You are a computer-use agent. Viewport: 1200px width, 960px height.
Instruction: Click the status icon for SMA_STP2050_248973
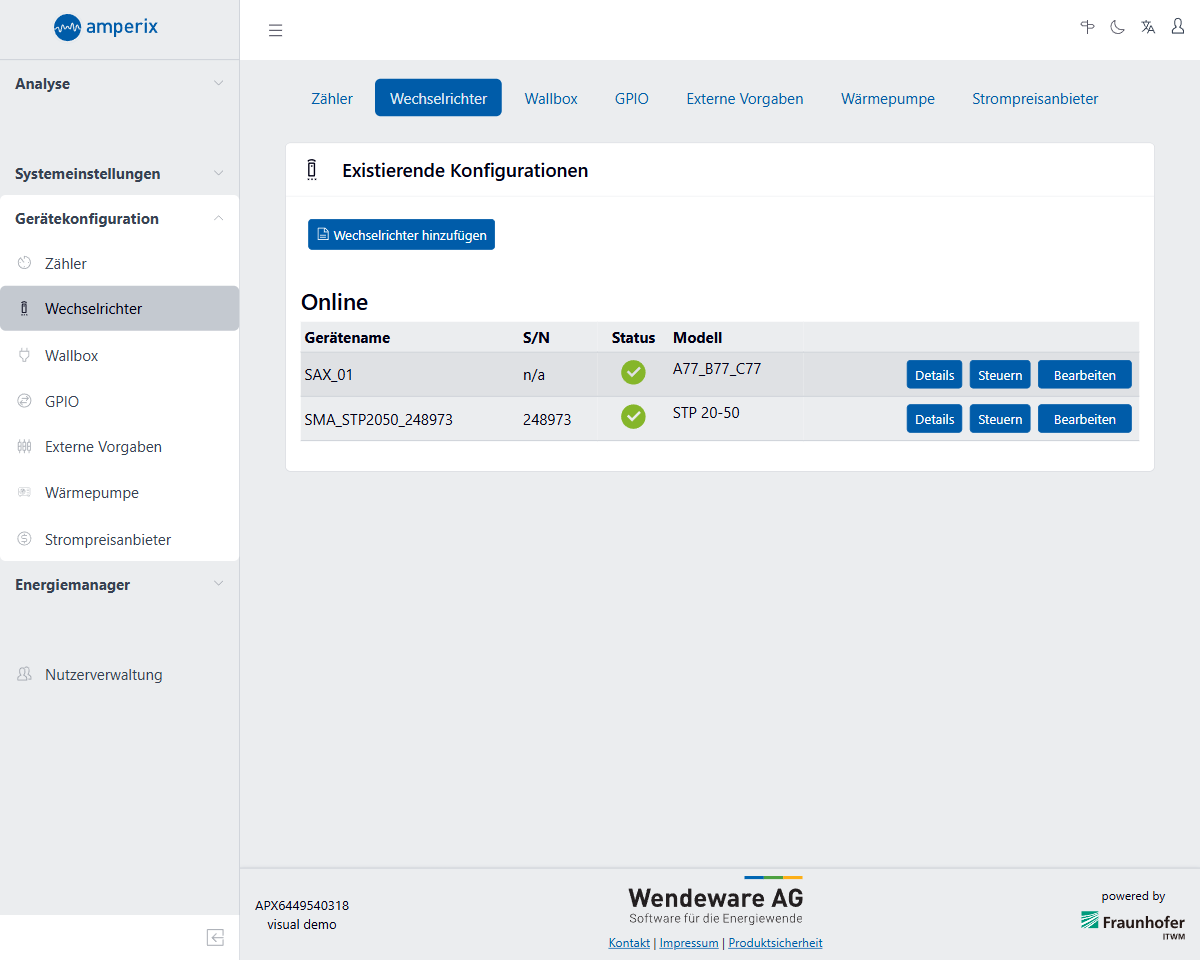click(633, 417)
